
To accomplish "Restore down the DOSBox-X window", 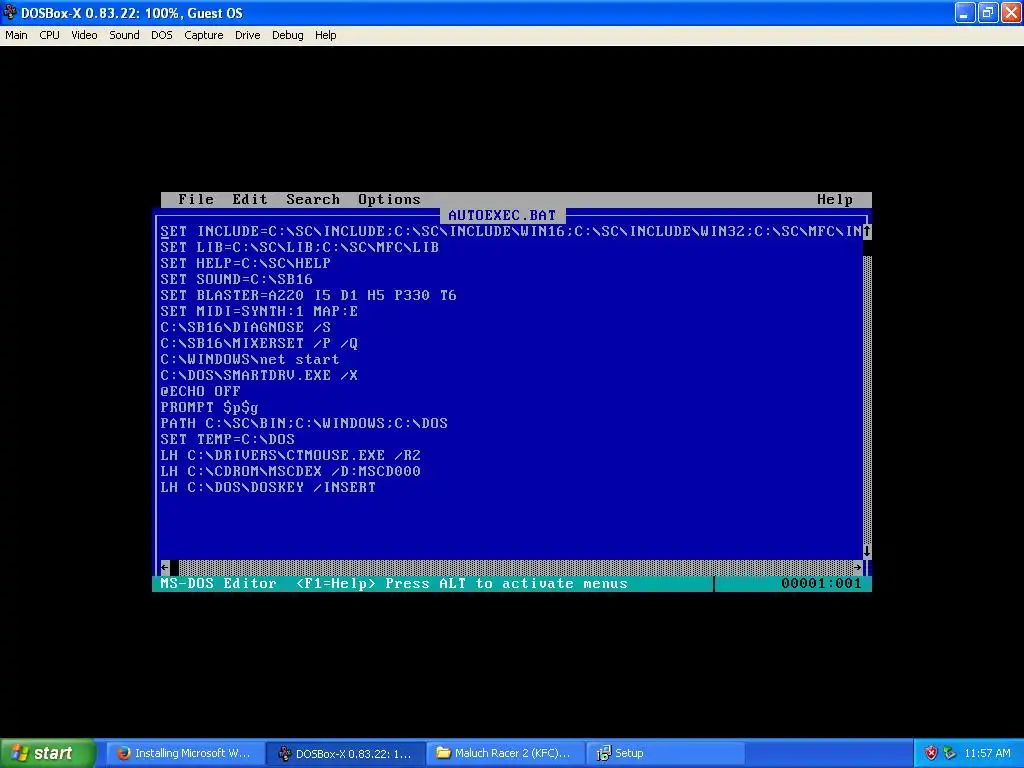I will (987, 12).
